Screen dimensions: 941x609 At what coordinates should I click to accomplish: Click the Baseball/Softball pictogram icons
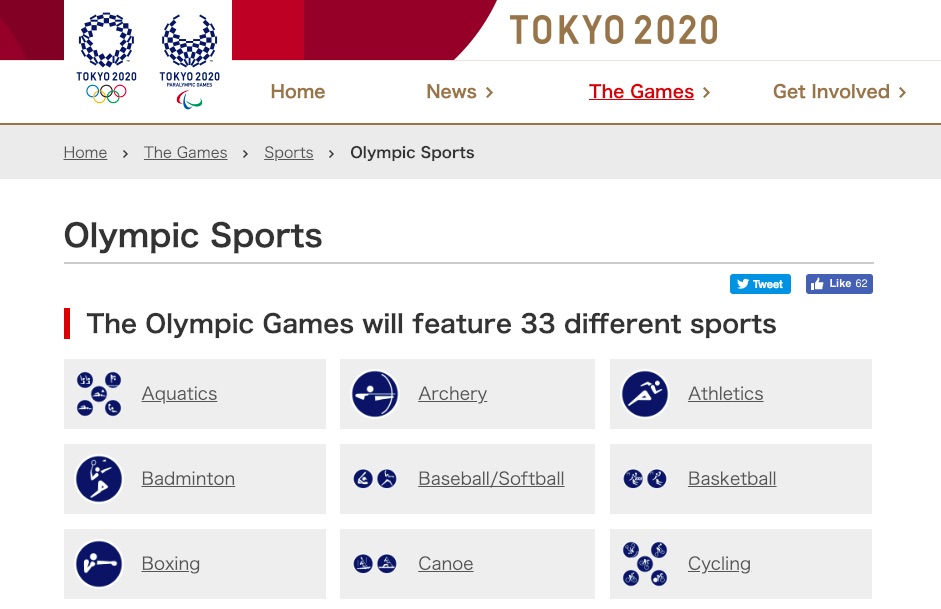pyautogui.click(x=375, y=479)
